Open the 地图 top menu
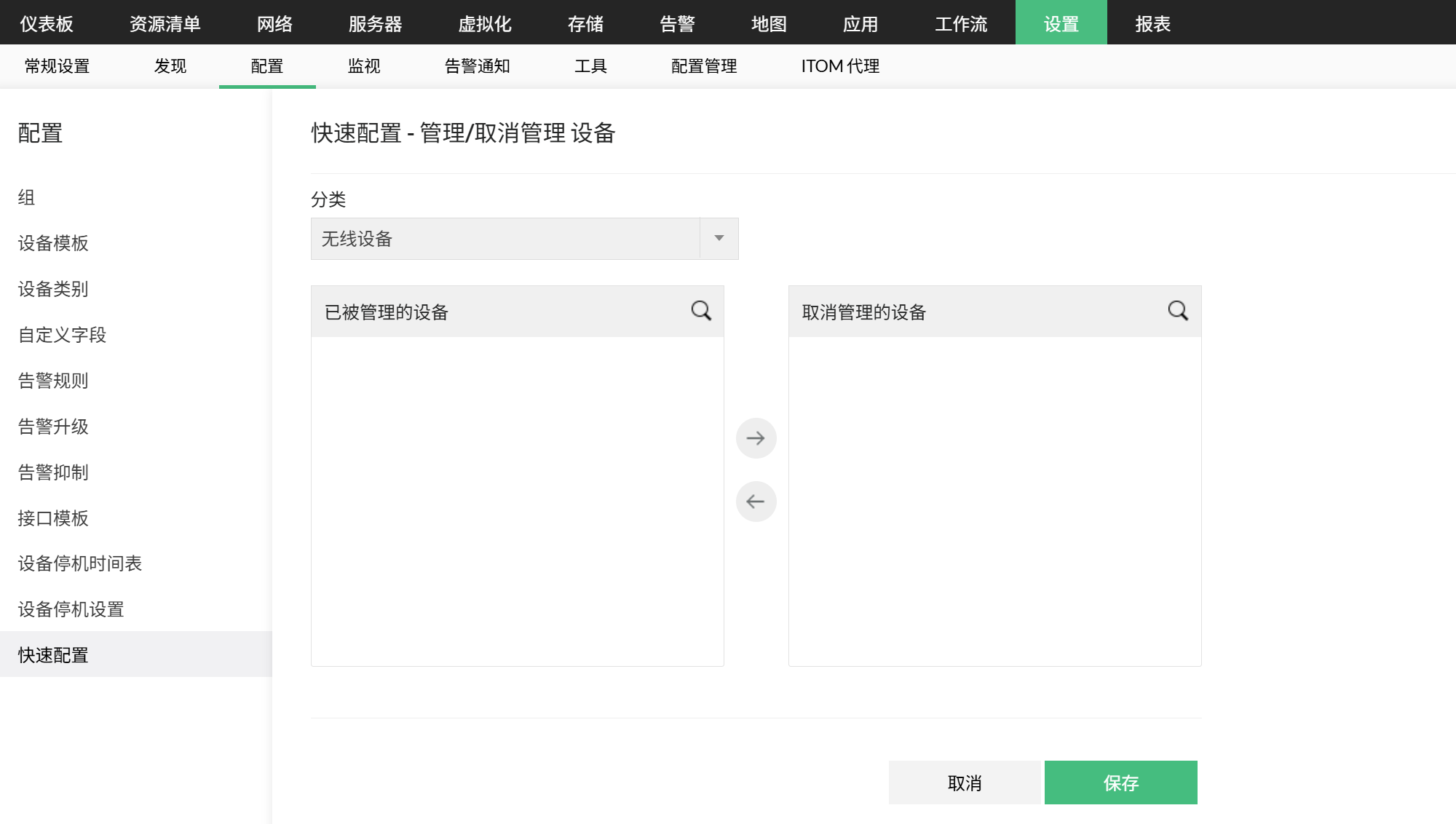Viewport: 1456px width, 824px height. tap(769, 23)
